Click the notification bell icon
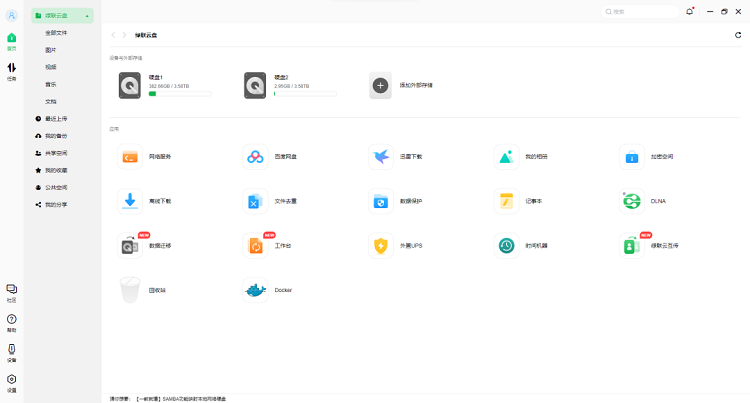This screenshot has width=750, height=403. point(690,11)
